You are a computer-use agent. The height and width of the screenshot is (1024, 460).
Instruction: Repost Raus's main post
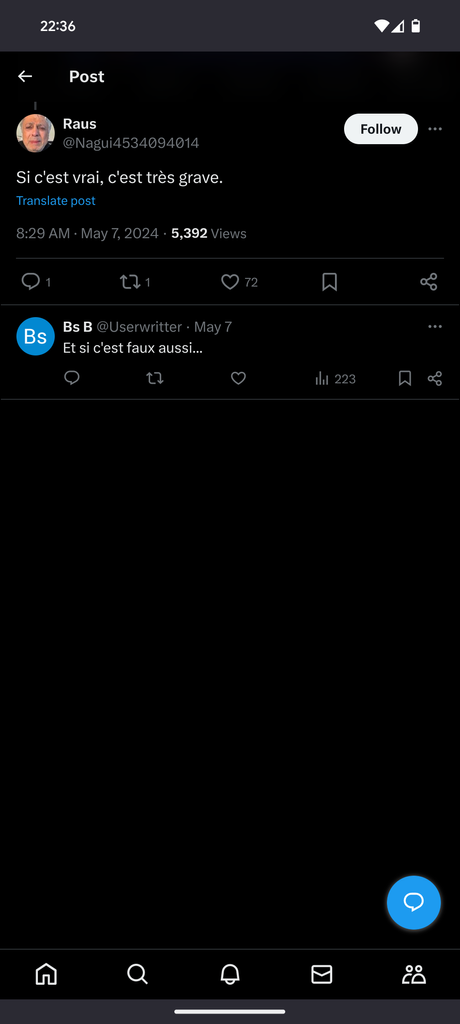[129, 281]
